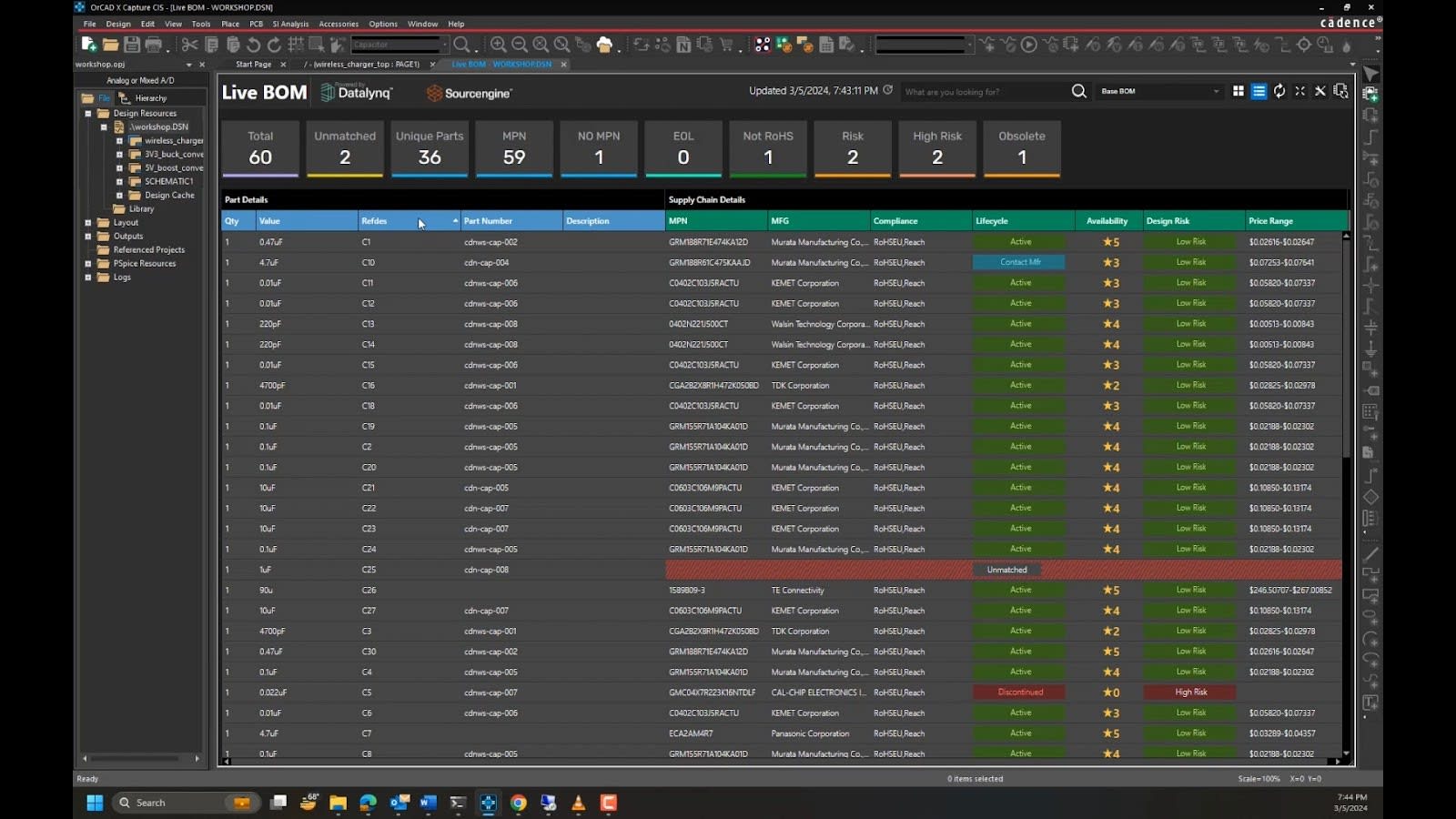
Task: Click the Live BOM search input field
Action: click(x=985, y=92)
